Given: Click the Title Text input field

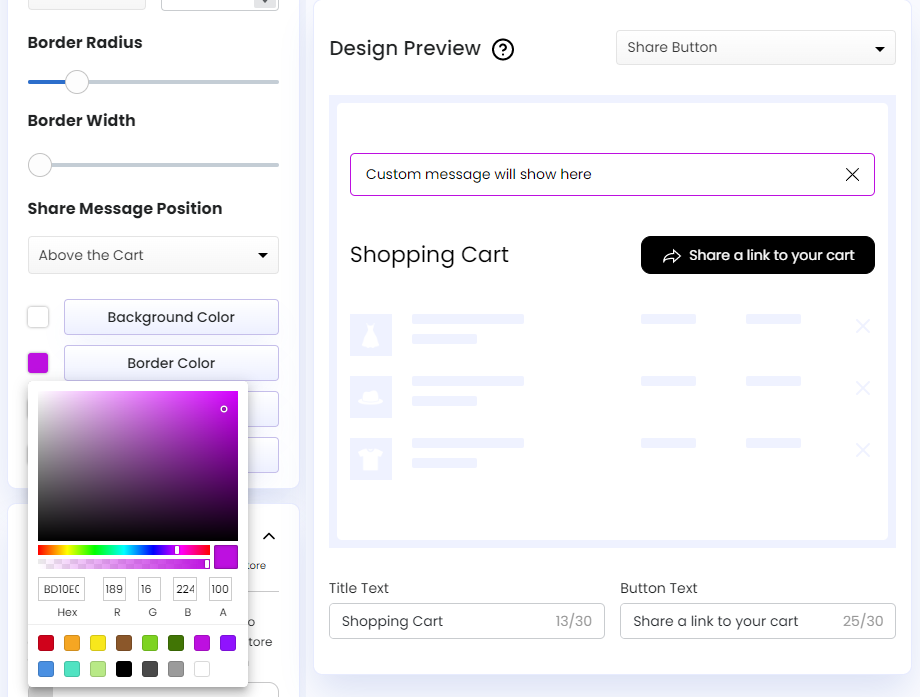Looking at the screenshot, I should coord(466,621).
